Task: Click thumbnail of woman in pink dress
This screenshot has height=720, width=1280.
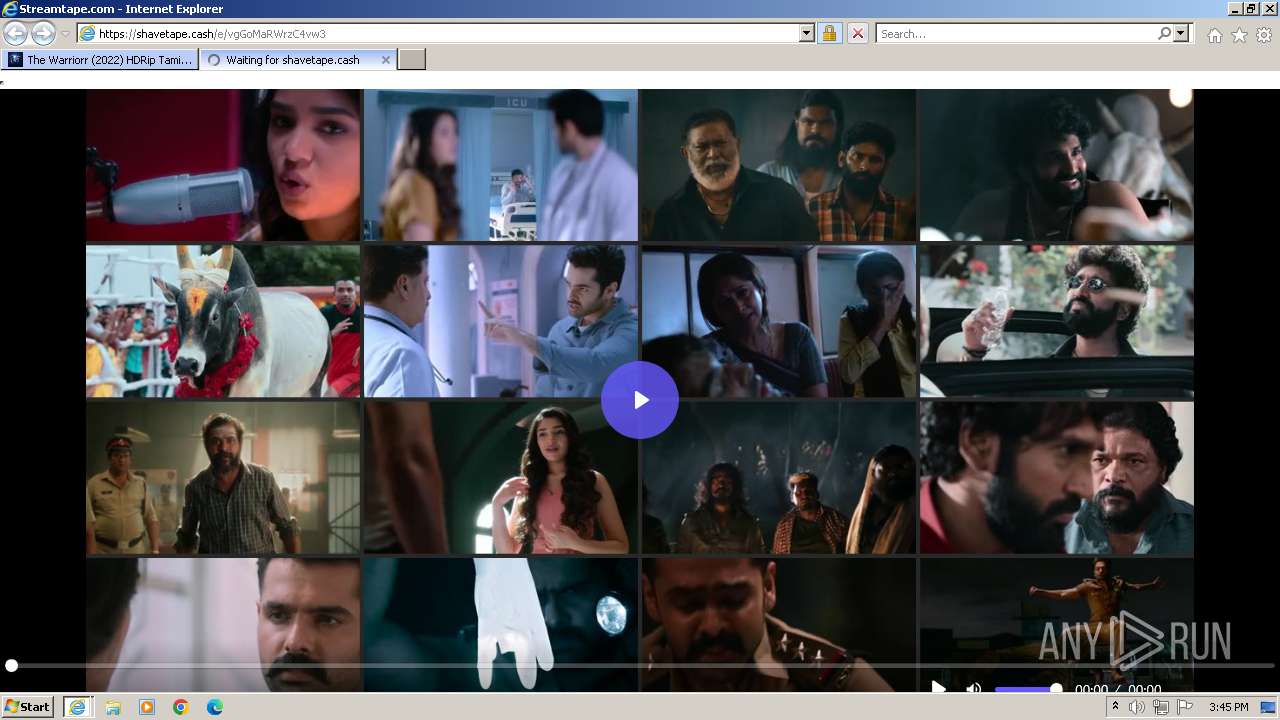Action: click(500, 478)
